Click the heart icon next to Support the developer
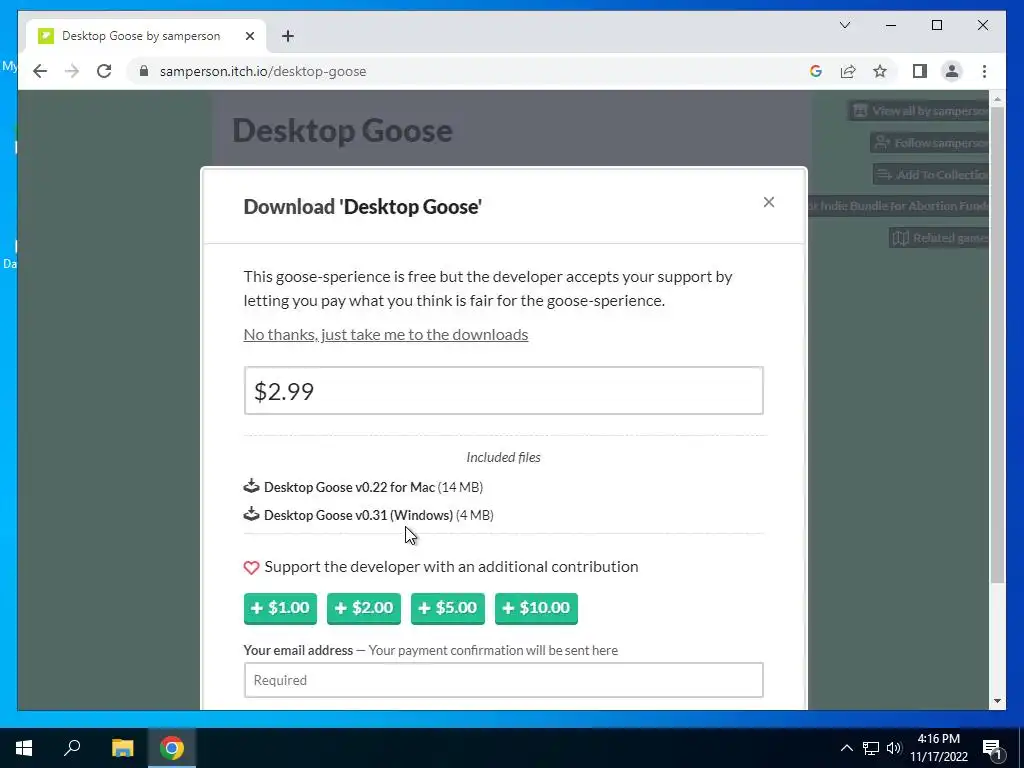Viewport: 1024px width, 768px height. tap(251, 568)
